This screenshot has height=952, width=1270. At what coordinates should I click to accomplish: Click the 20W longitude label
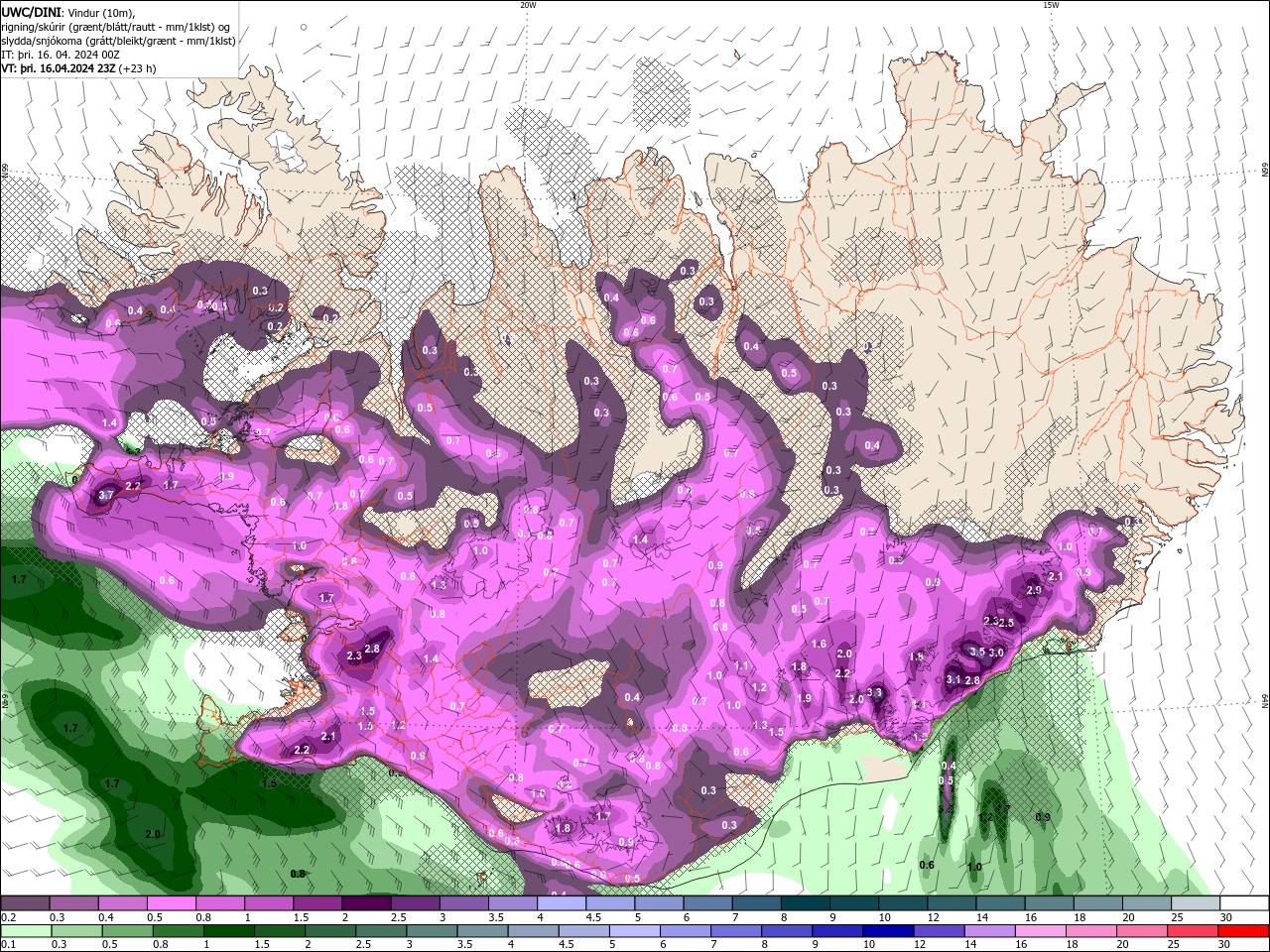(x=528, y=5)
